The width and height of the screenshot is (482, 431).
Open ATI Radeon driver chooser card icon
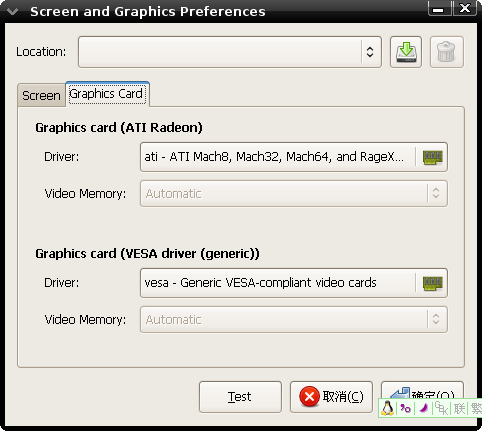(432, 157)
